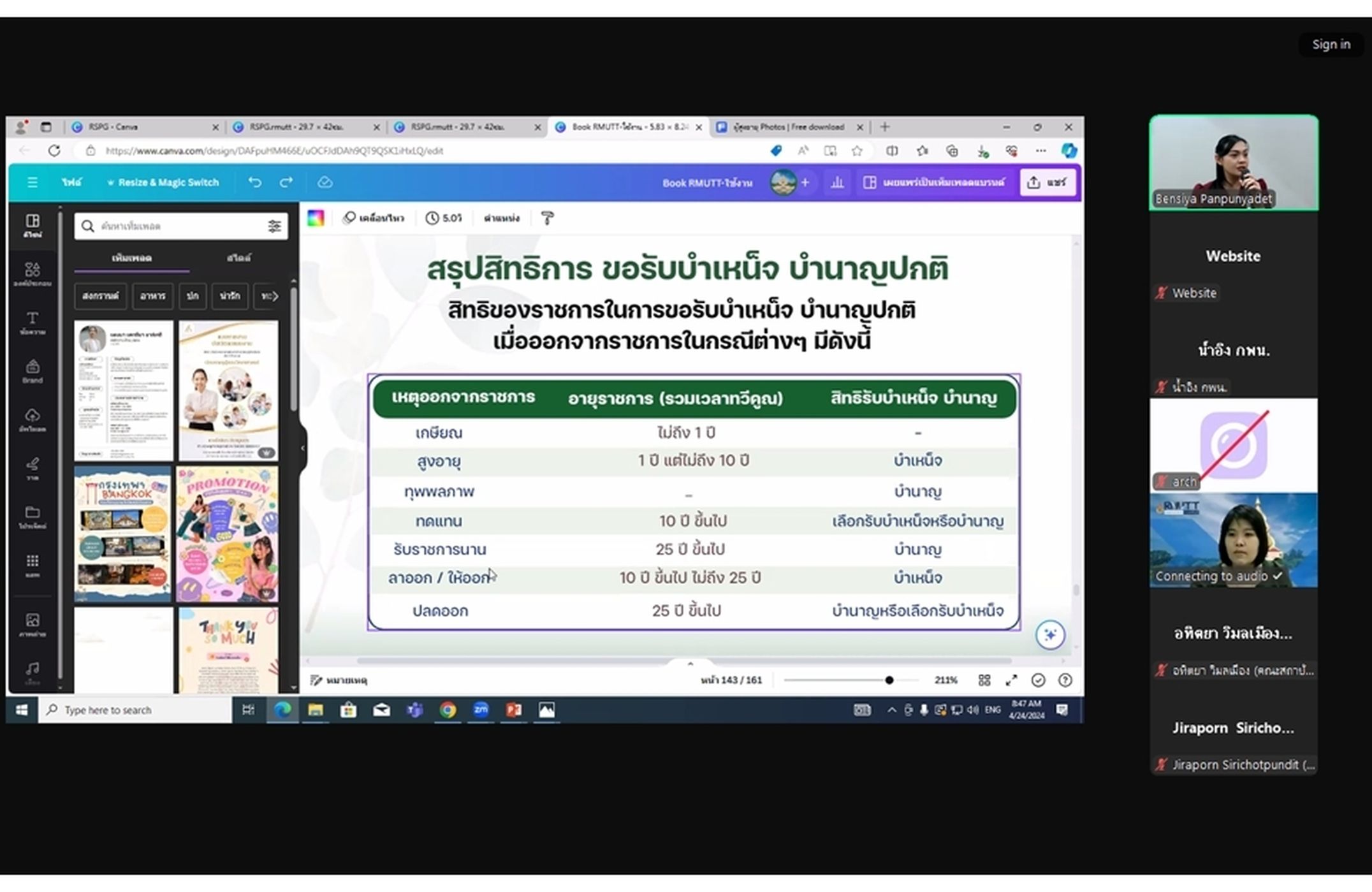
Task: Toggle grid view of pages
Action: (984, 680)
